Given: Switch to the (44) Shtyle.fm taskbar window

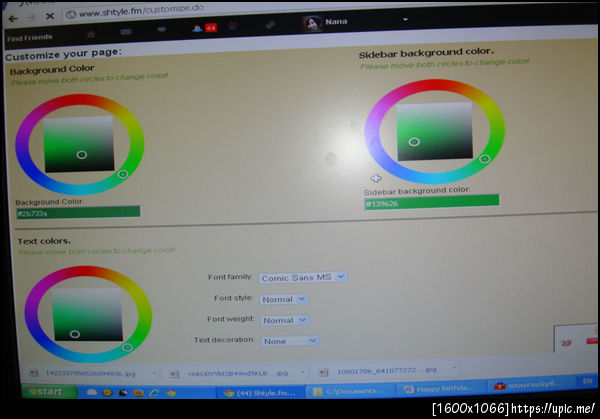Looking at the screenshot, I should click(260, 393).
